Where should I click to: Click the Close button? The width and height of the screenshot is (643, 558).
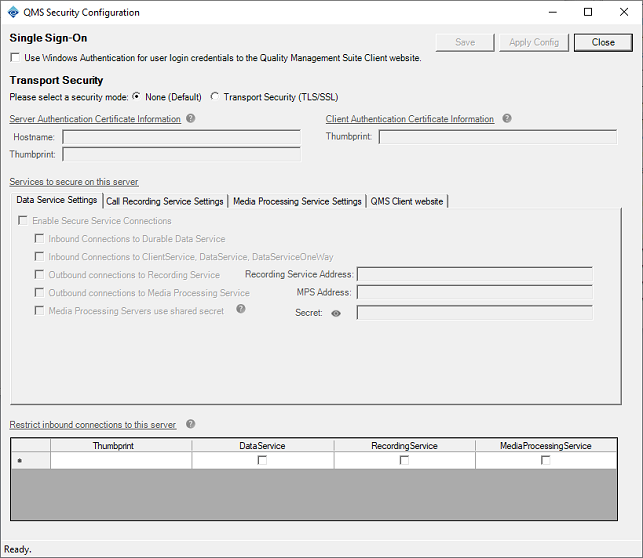click(603, 42)
